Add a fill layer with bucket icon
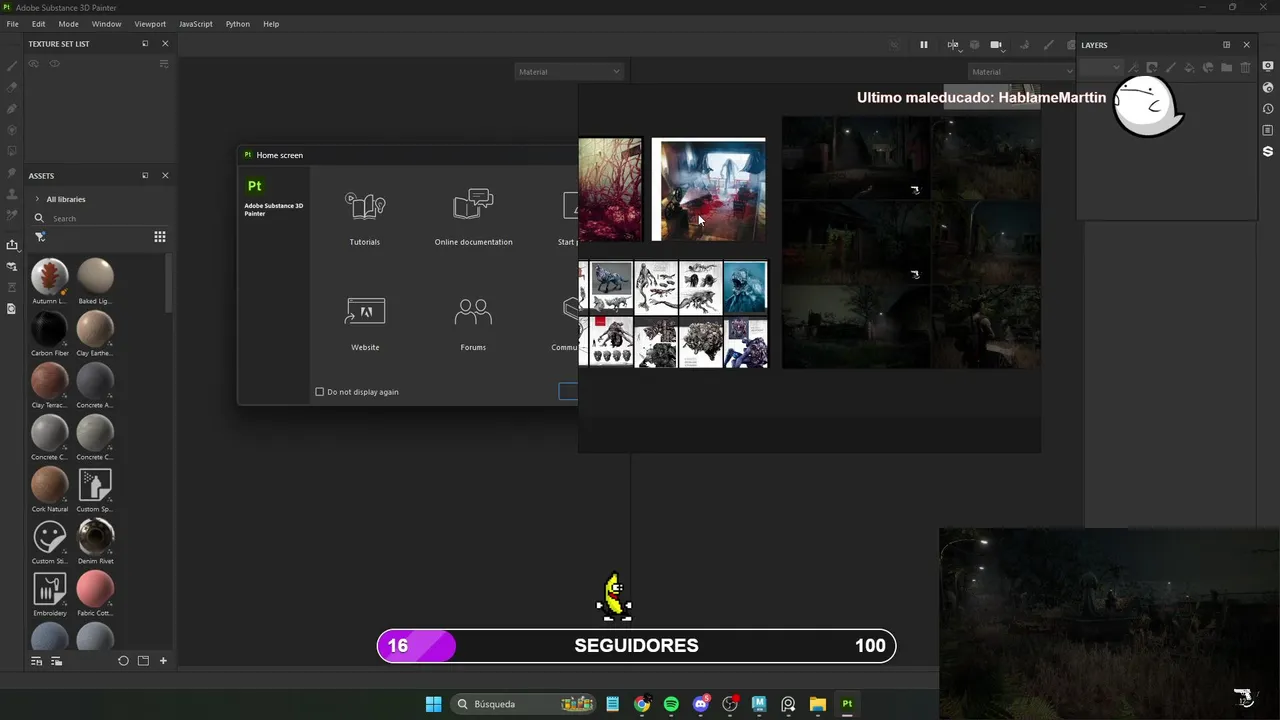This screenshot has width=1280, height=720. point(1190,68)
